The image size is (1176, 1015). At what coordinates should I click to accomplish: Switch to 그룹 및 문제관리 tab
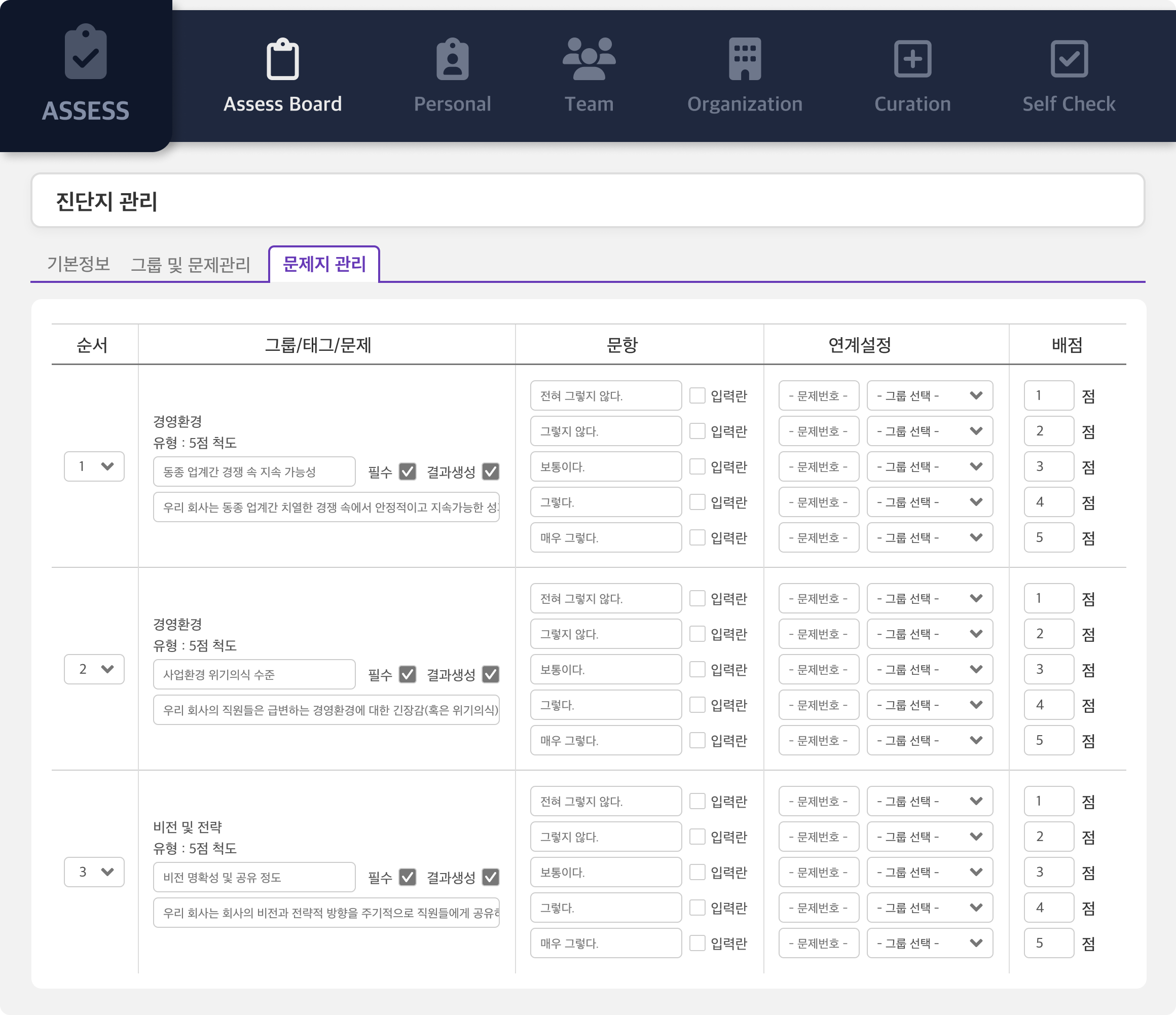pos(190,265)
